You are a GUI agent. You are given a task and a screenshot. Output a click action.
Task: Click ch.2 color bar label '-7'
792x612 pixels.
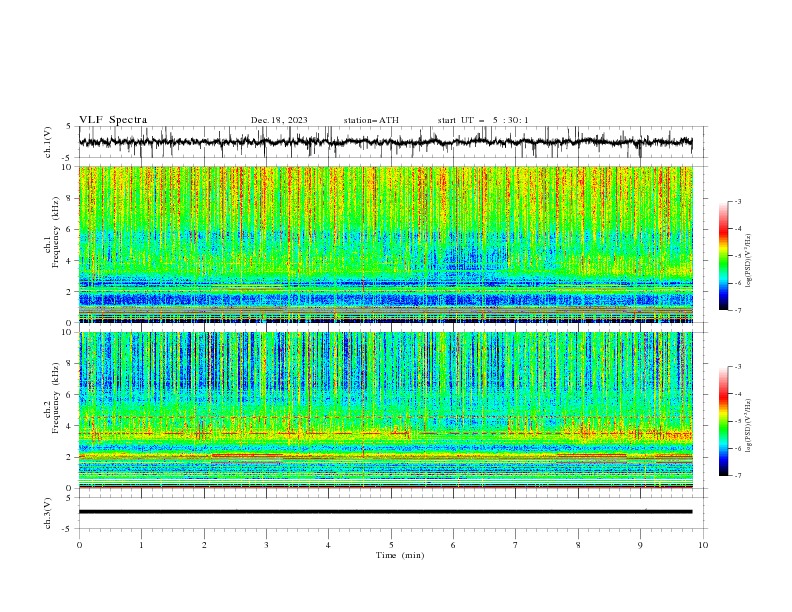pos(737,476)
